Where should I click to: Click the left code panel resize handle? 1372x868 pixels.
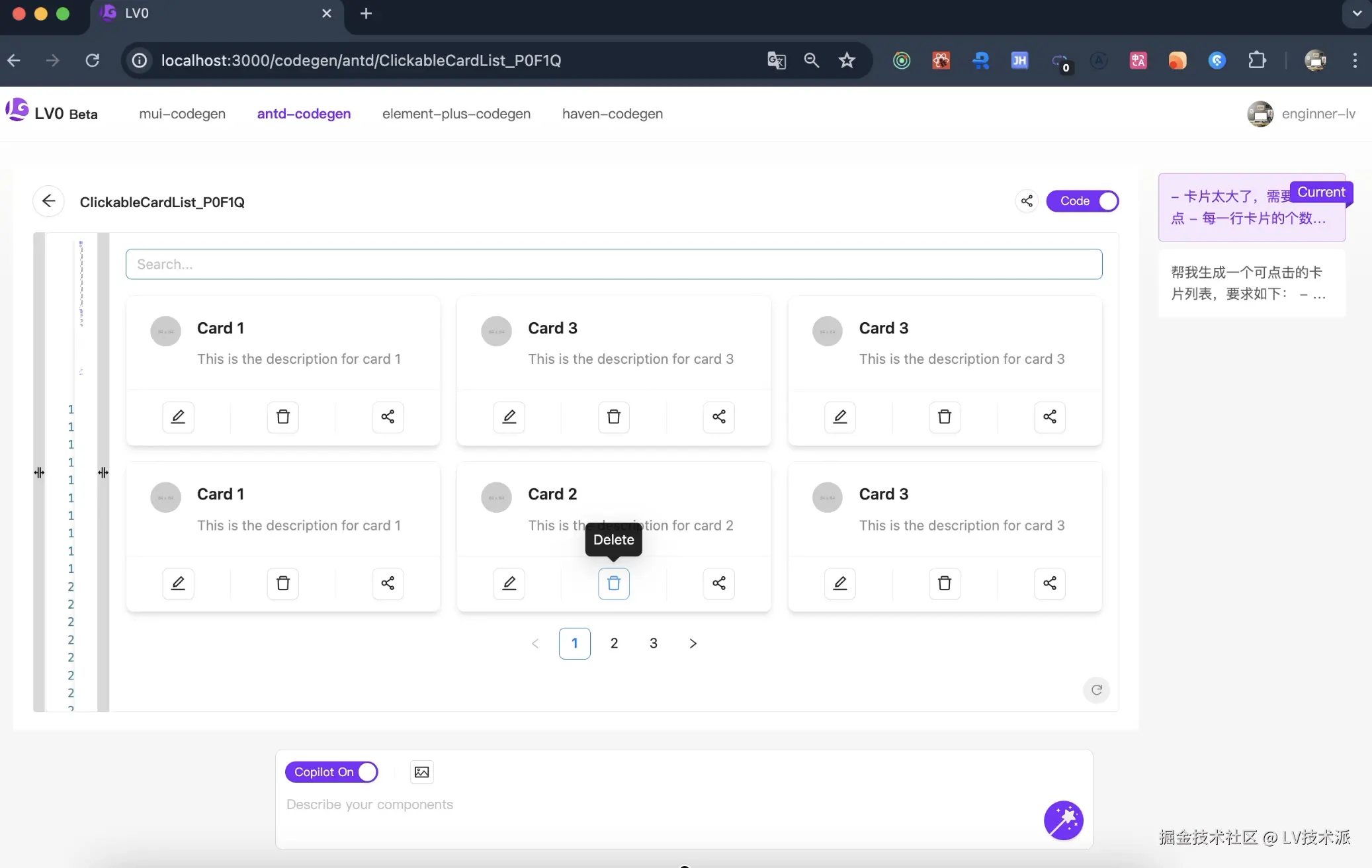coord(39,472)
